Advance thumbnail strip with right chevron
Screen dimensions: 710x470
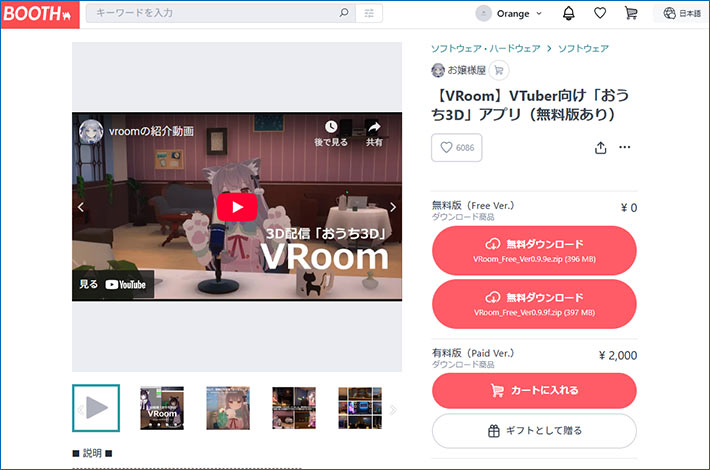pyautogui.click(x=393, y=410)
